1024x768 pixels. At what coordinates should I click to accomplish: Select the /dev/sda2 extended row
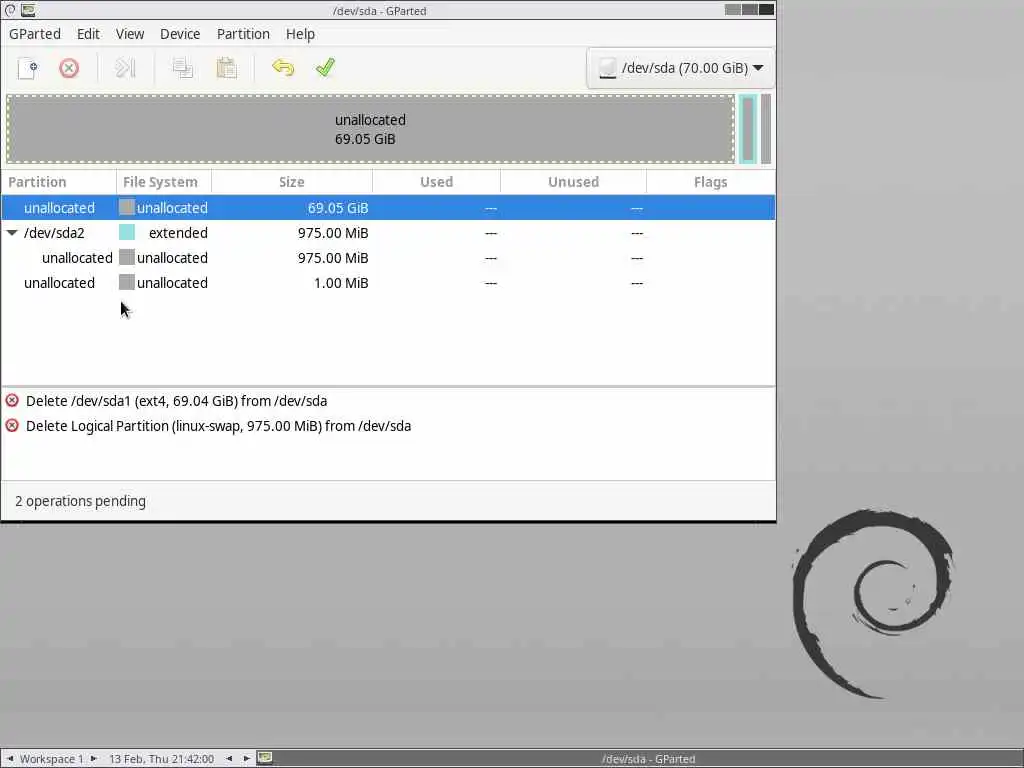(388, 232)
